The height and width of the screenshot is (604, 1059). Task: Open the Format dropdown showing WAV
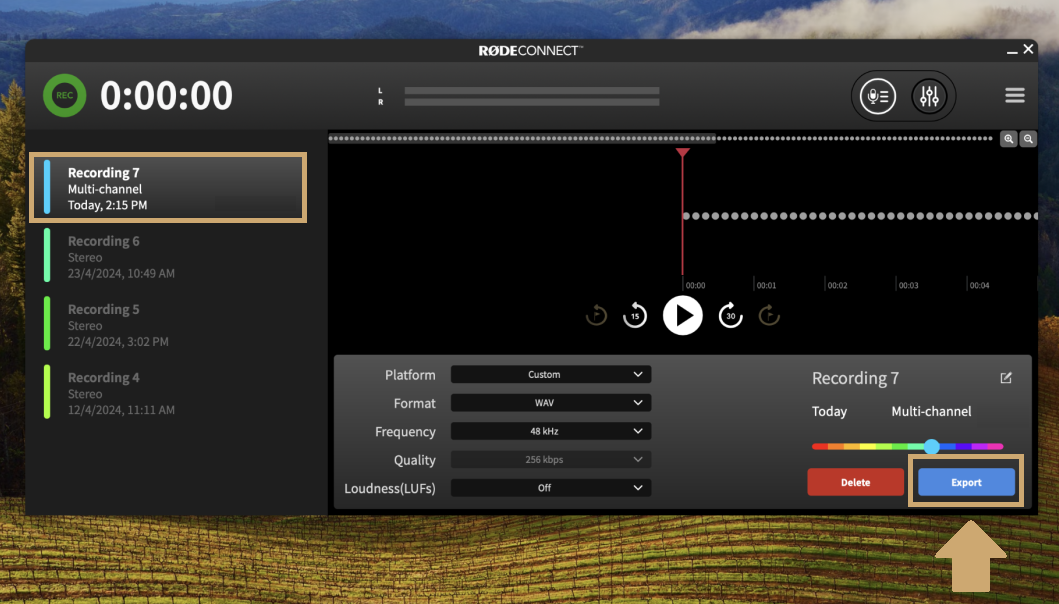[x=550, y=403]
